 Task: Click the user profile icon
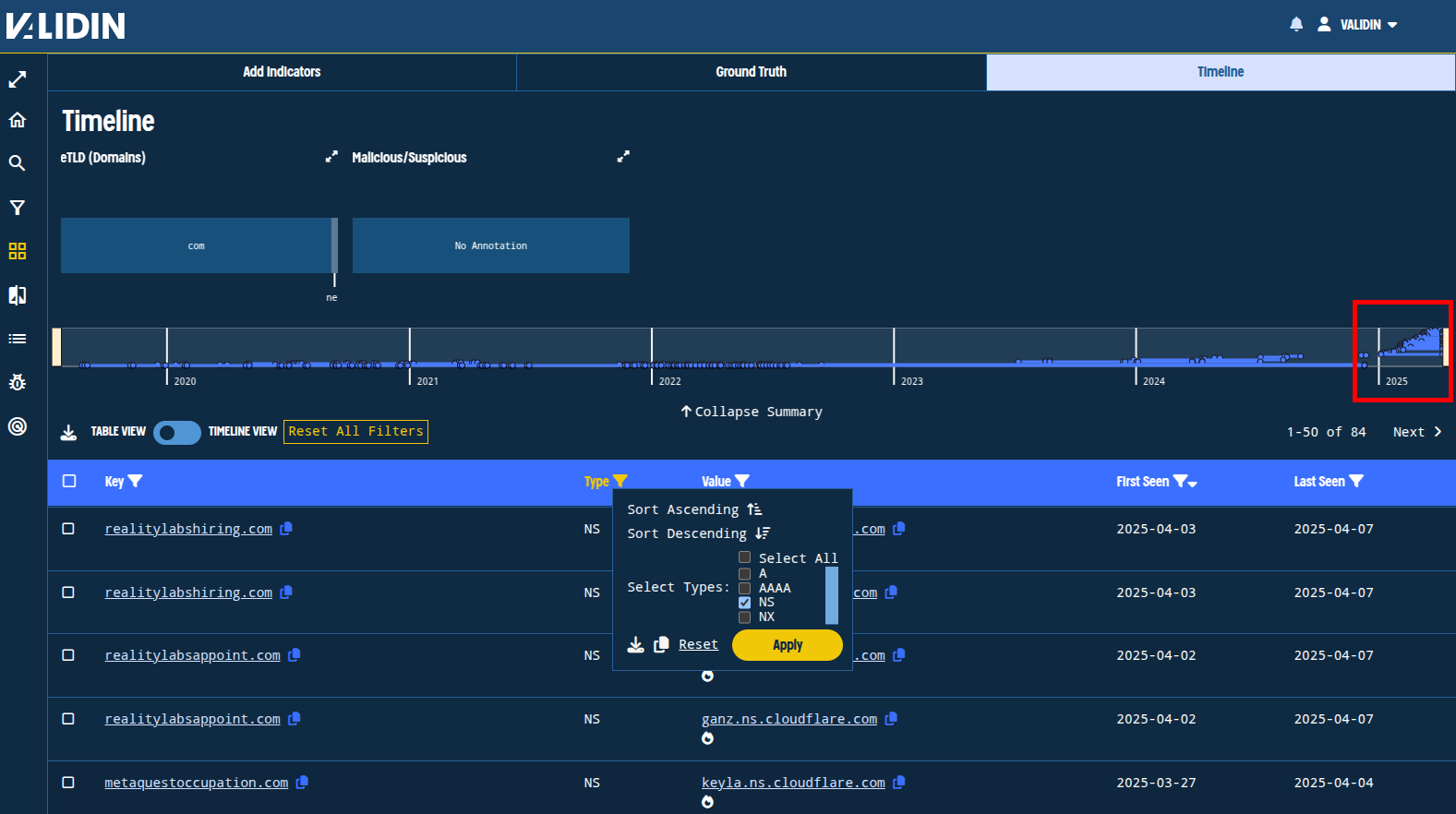point(1324,24)
